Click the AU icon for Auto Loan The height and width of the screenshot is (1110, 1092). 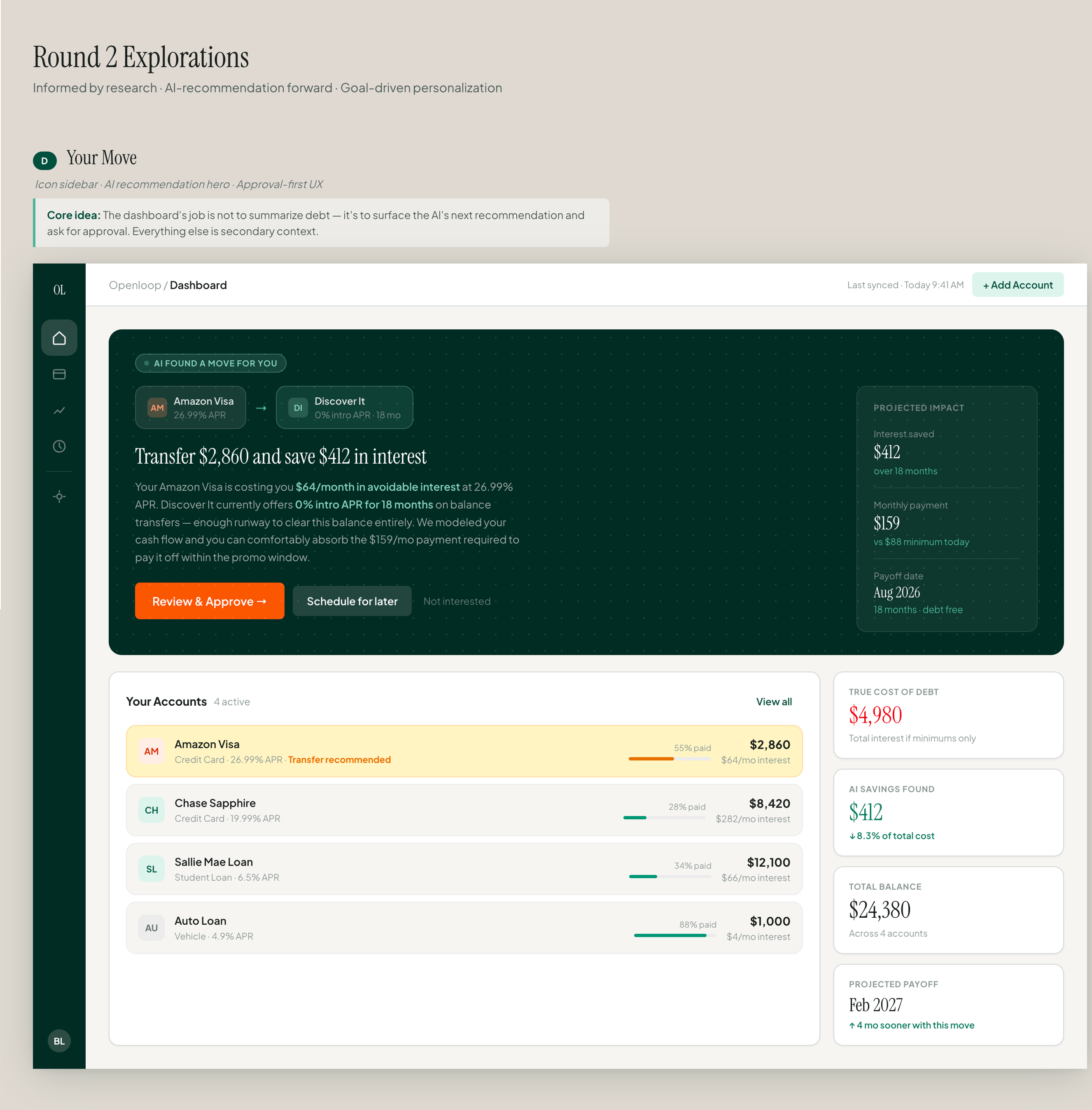click(152, 928)
